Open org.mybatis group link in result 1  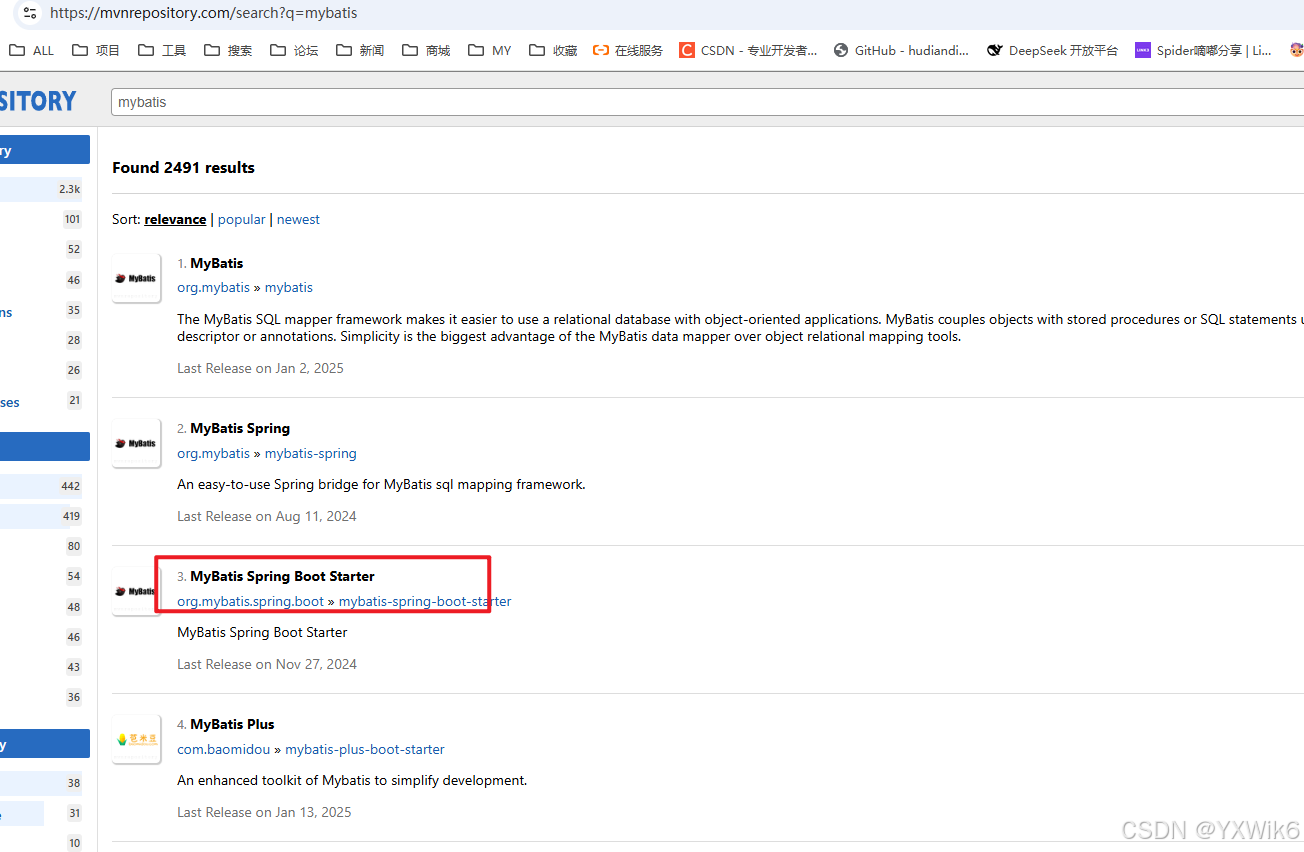click(213, 287)
